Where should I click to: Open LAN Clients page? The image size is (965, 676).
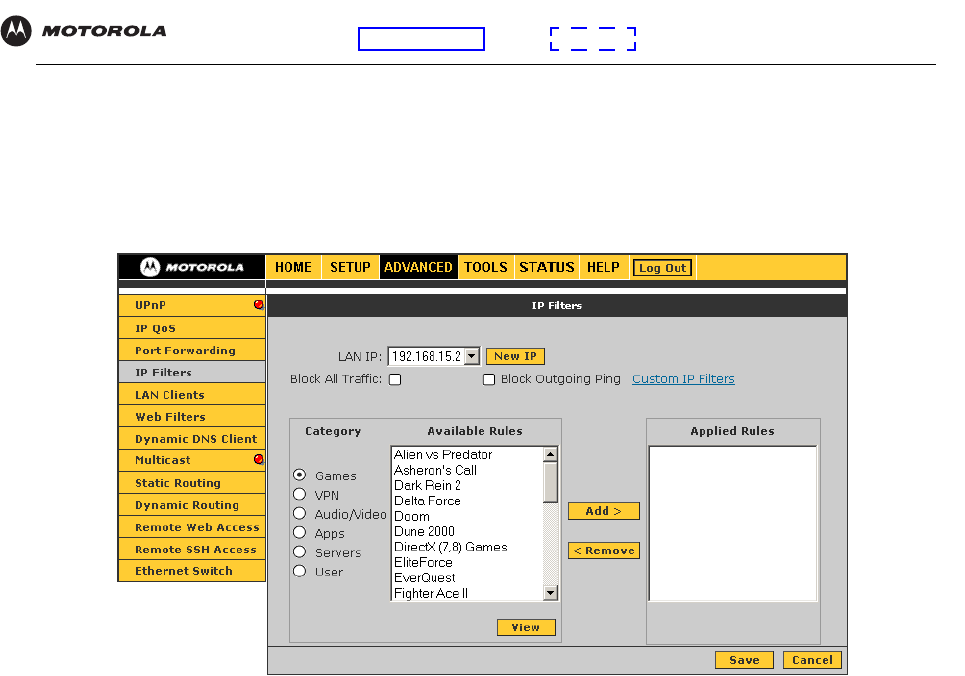pos(191,395)
